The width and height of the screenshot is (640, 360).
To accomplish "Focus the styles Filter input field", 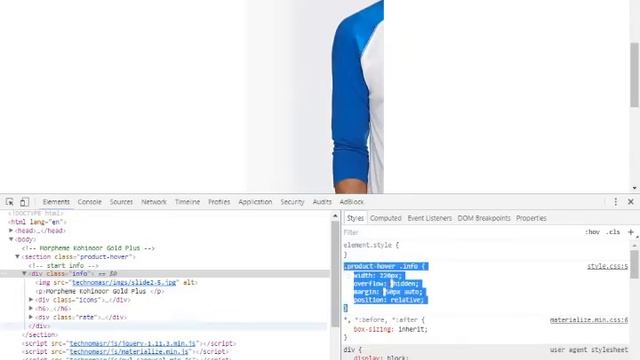I will tap(461, 232).
